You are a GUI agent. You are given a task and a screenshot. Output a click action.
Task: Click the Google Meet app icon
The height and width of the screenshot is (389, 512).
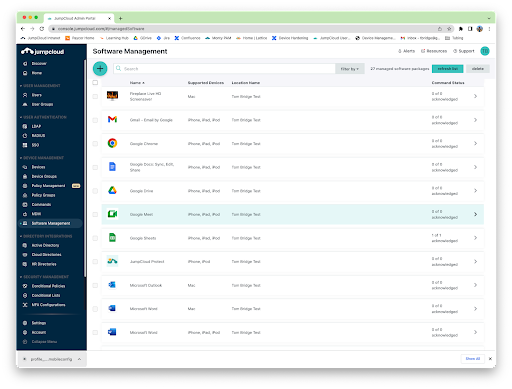click(112, 214)
